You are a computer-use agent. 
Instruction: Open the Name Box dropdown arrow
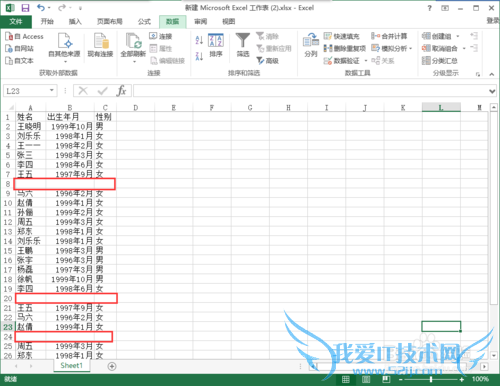click(52, 90)
